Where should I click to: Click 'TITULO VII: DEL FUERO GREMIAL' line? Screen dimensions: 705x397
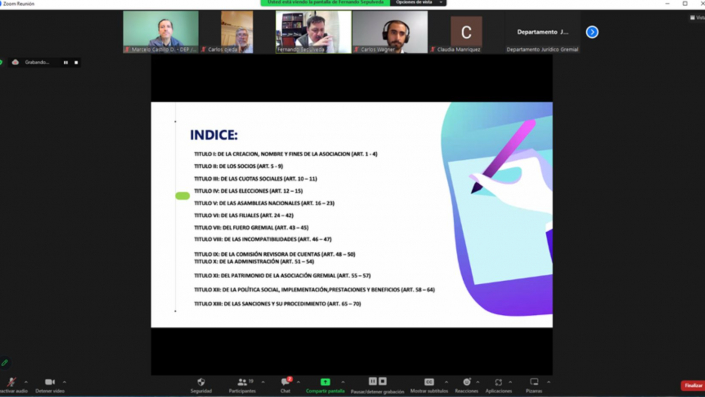(251, 227)
